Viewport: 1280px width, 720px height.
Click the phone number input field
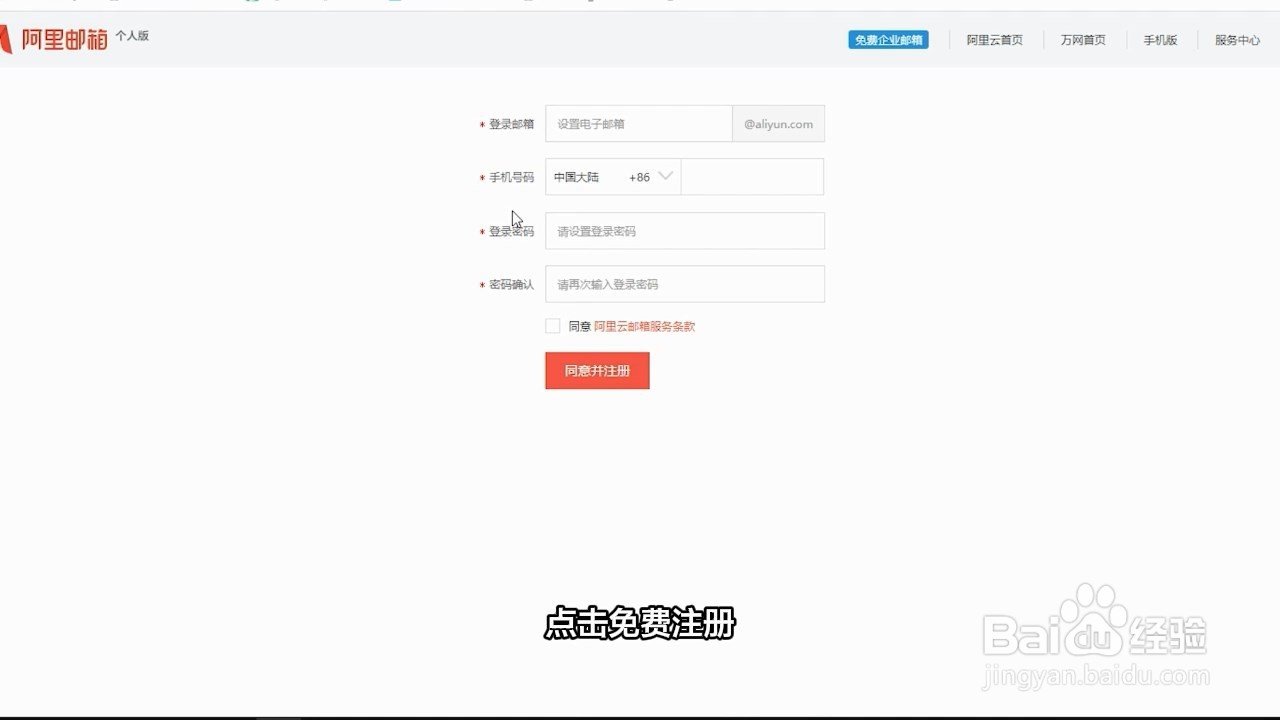point(752,177)
